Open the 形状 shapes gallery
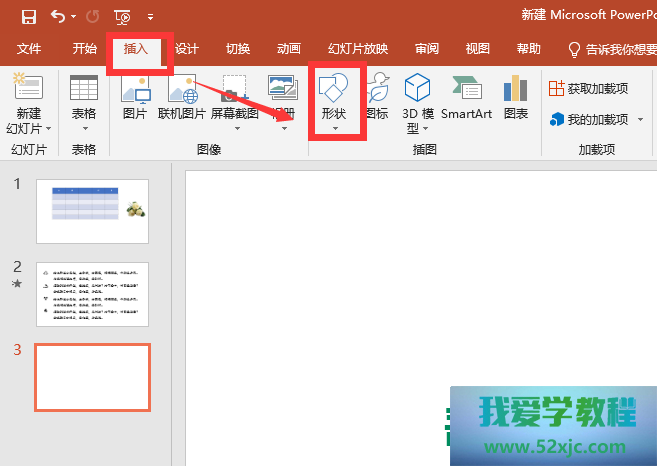The height and width of the screenshot is (466, 657). [x=333, y=100]
